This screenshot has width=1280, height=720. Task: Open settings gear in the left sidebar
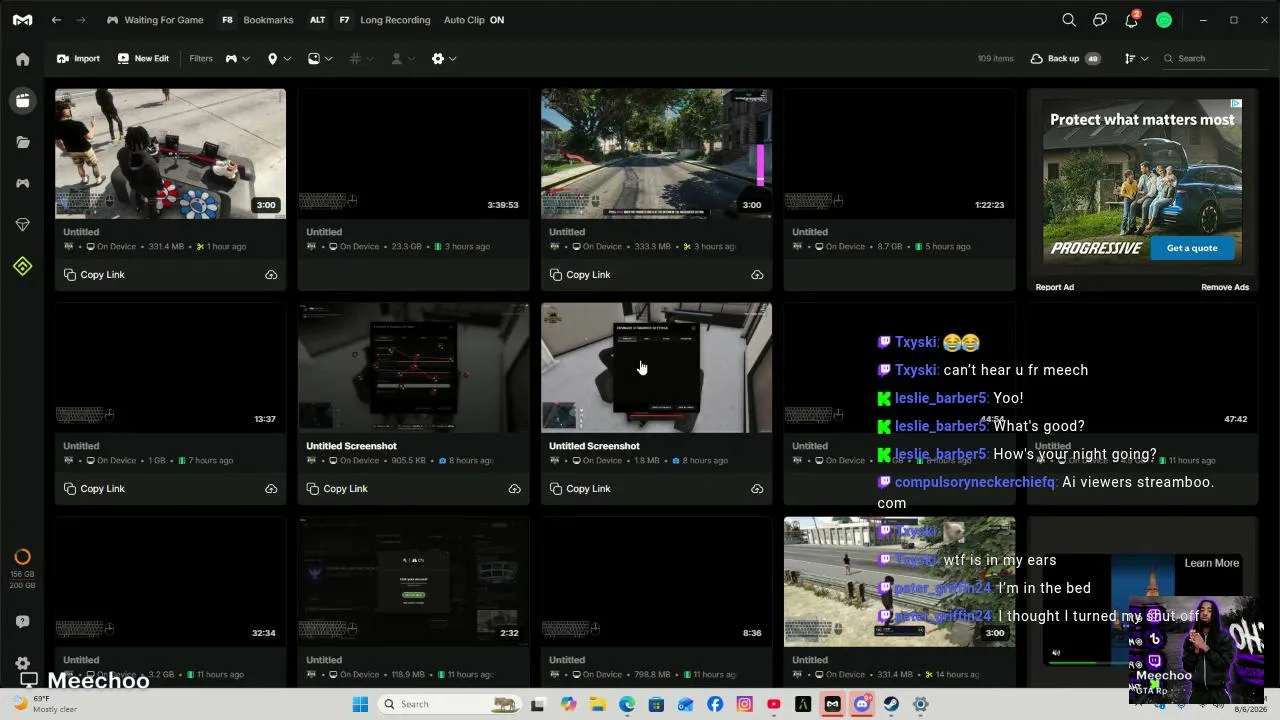tap(22, 663)
